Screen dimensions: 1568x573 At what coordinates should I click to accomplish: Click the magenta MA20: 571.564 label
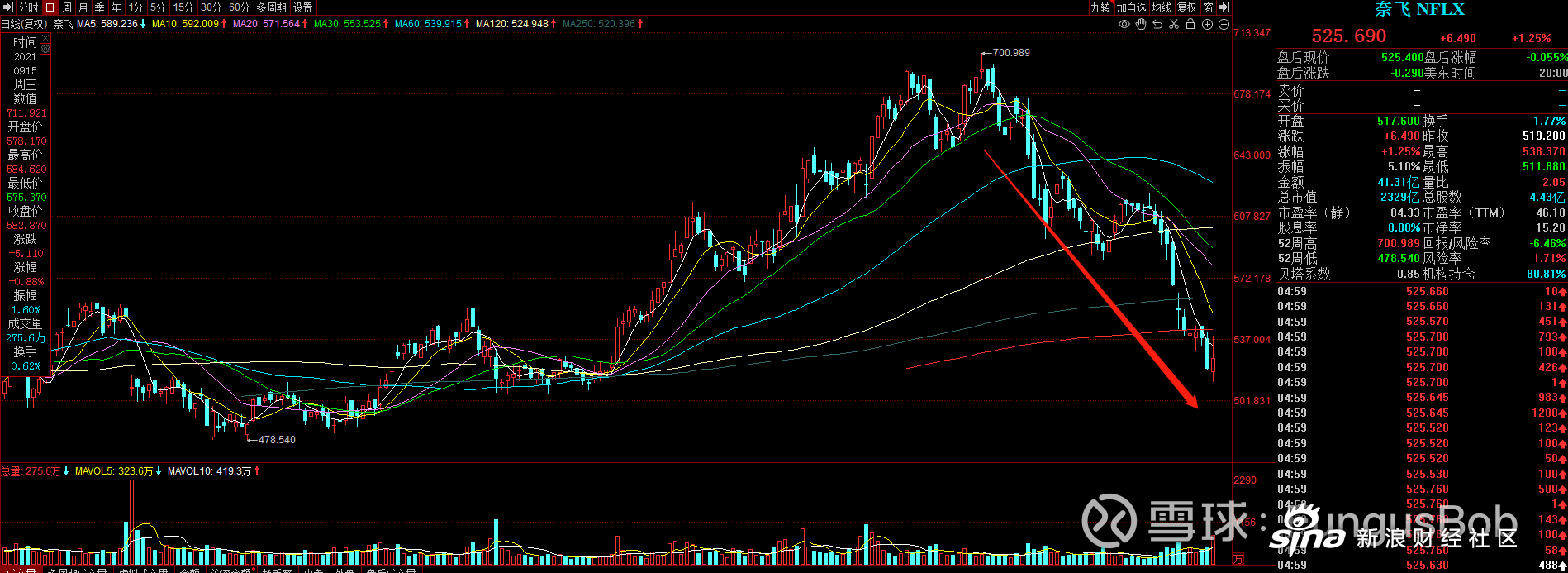coord(267,24)
